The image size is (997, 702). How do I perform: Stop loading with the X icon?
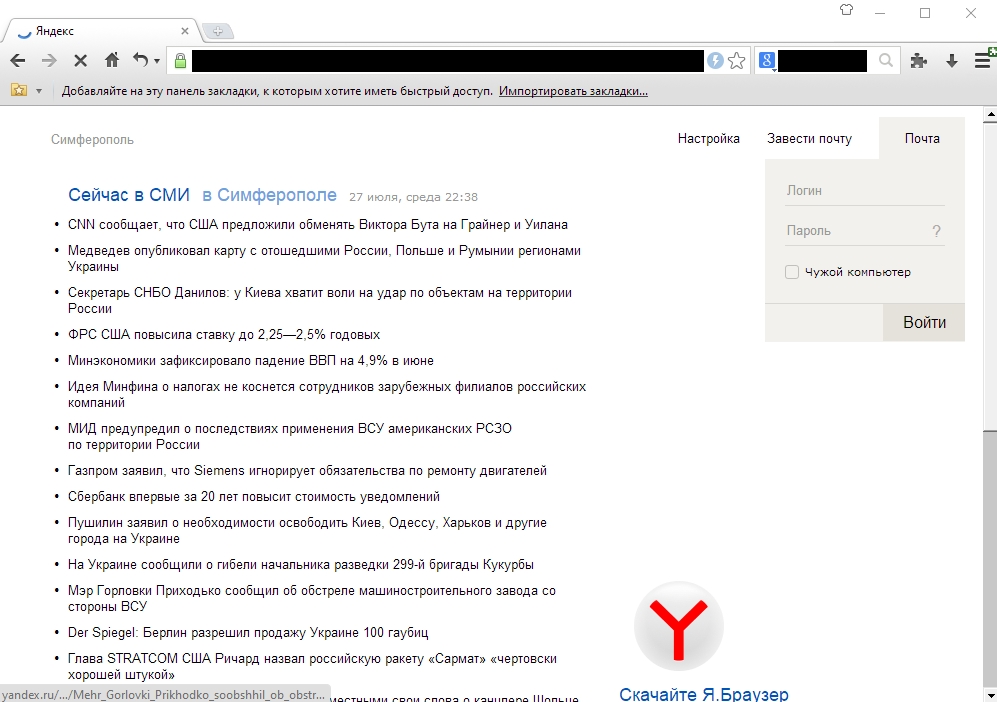click(x=80, y=61)
